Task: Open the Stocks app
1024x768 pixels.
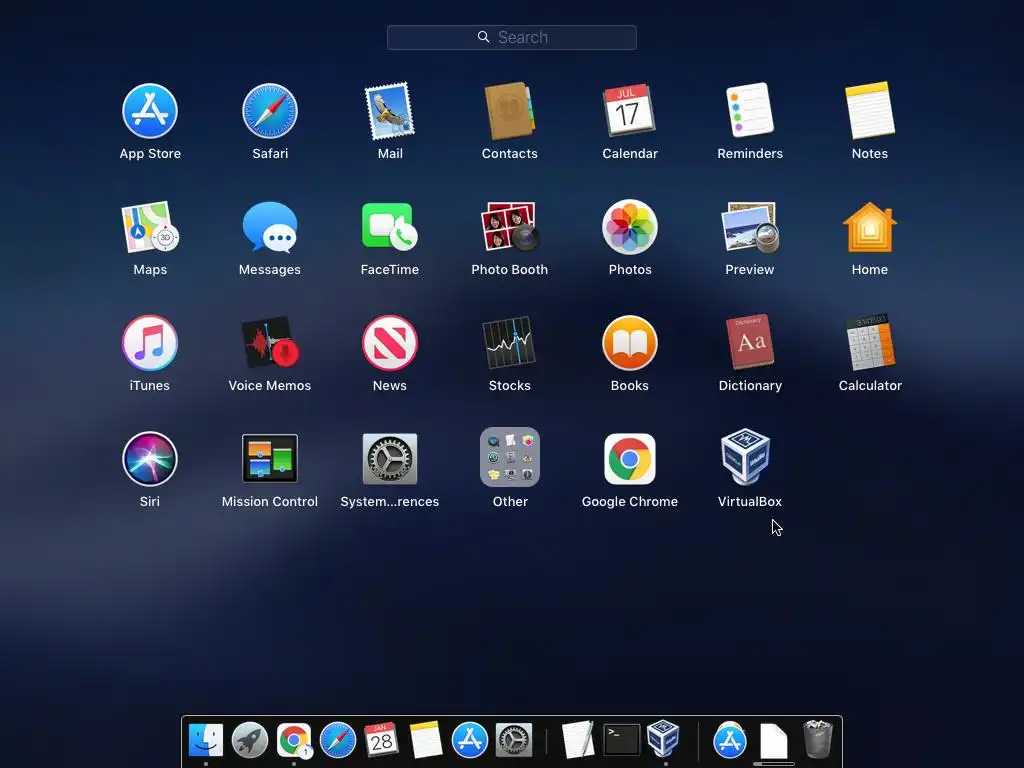Action: pos(509,343)
